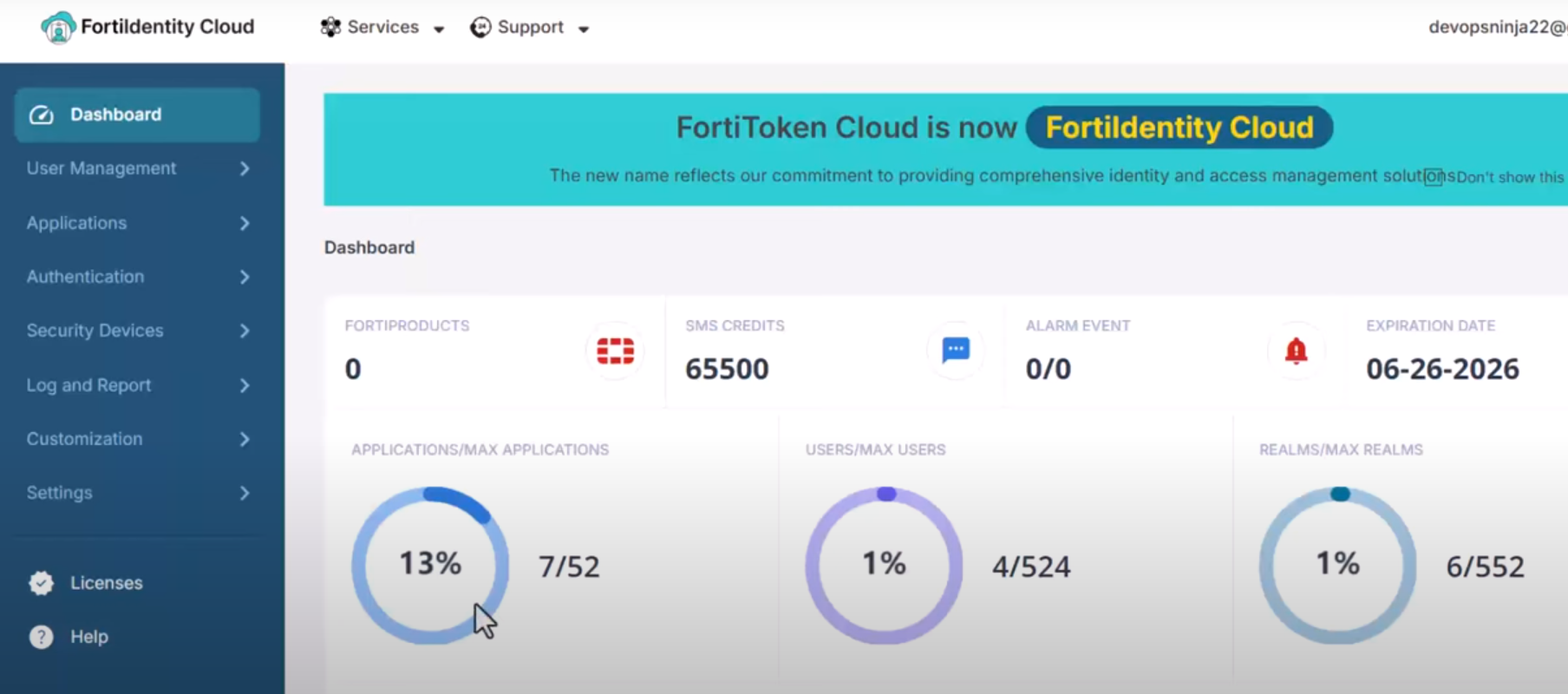Click the Users 1% usage ring
Image resolution: width=1568 pixels, height=694 pixels.
coord(884,566)
